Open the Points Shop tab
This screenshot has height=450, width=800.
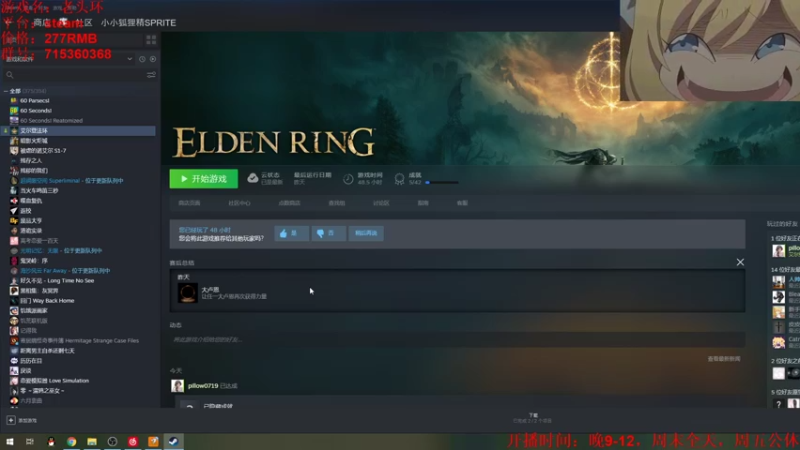(289, 203)
